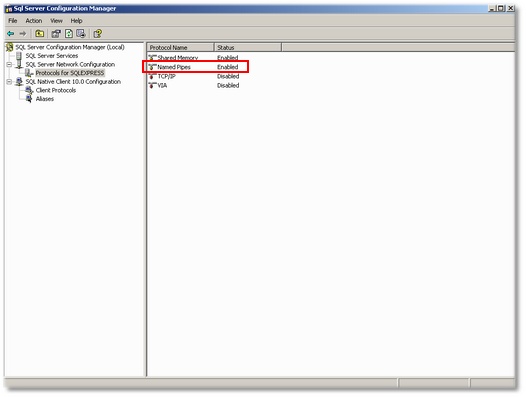
Task: Select Aliases tree item
Action: [45, 99]
